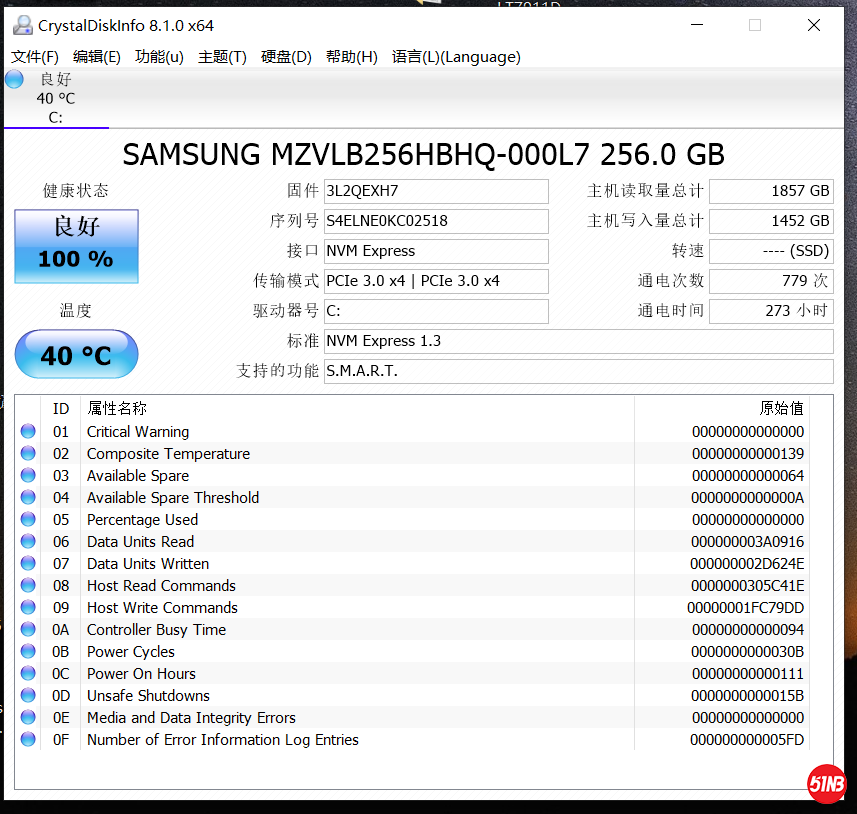This screenshot has height=814, width=857.
Task: Select the C: drive tab showing 40 °C
Action: 56,99
